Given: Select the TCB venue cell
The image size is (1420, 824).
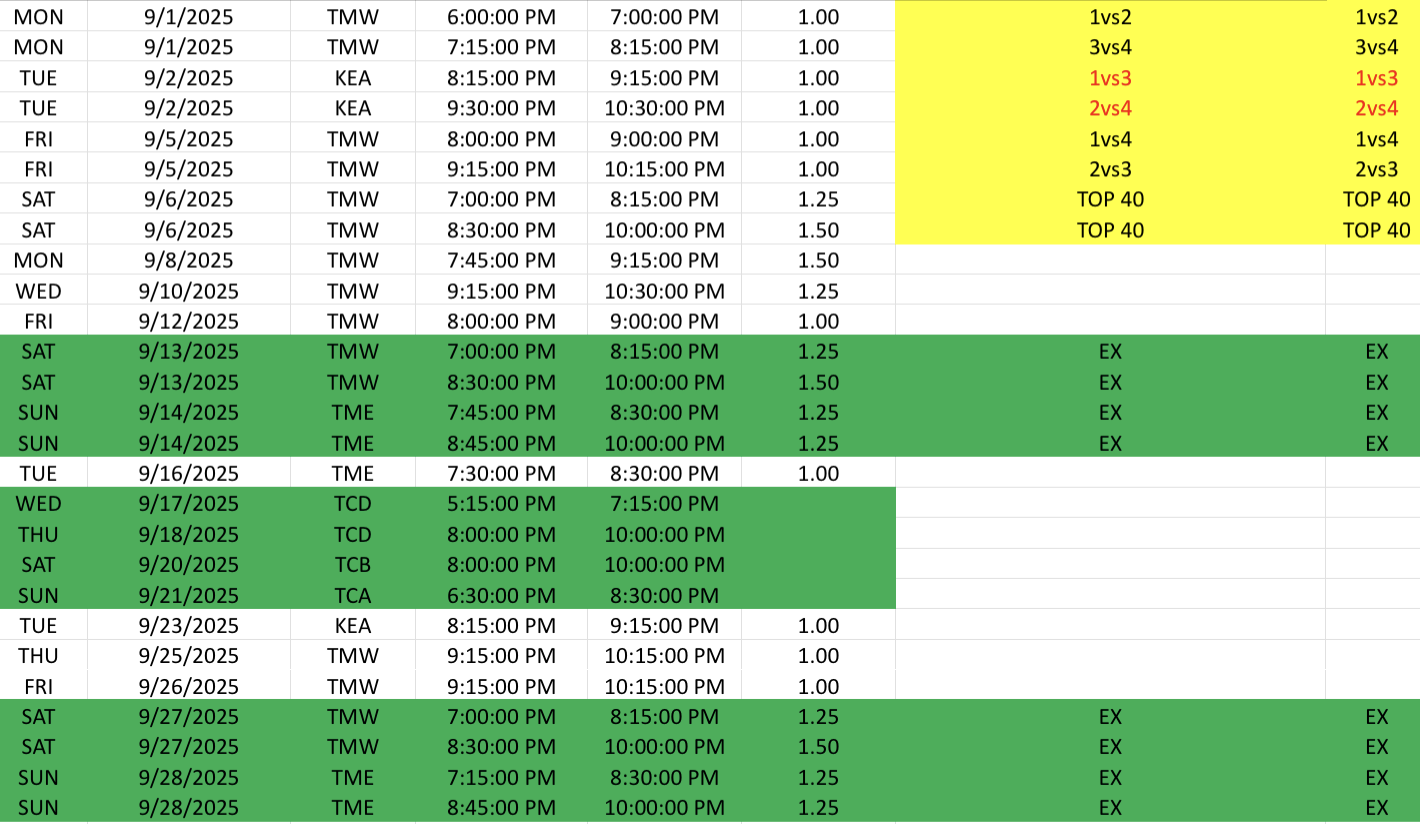Looking at the screenshot, I should pos(353,564).
